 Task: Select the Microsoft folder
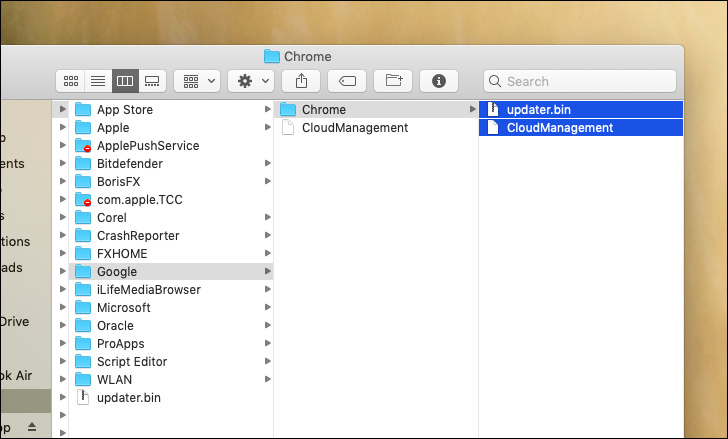[171, 308]
